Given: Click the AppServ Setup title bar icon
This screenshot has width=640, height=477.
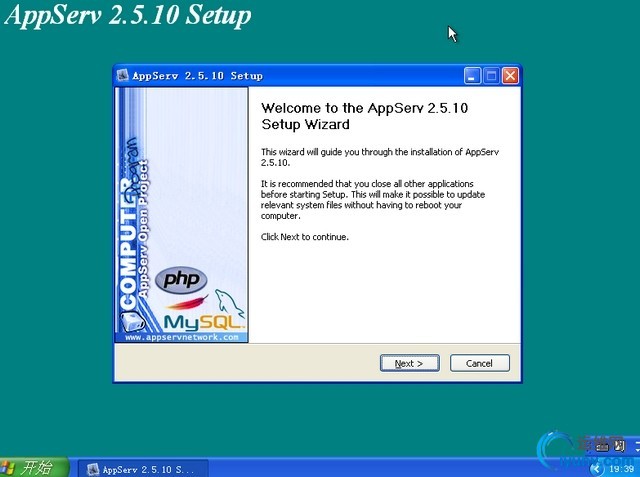Looking at the screenshot, I should [122, 75].
